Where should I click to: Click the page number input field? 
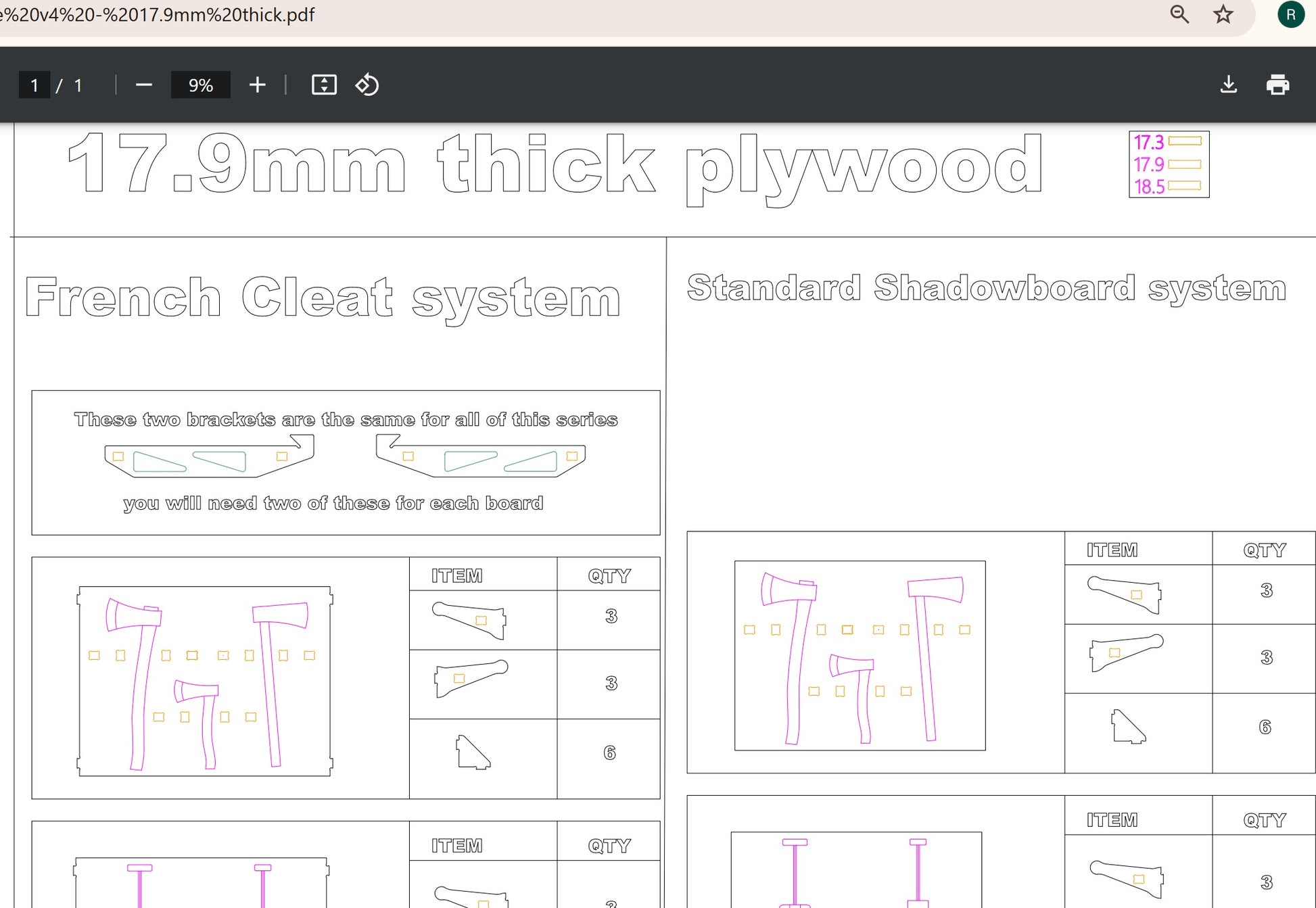click(34, 85)
